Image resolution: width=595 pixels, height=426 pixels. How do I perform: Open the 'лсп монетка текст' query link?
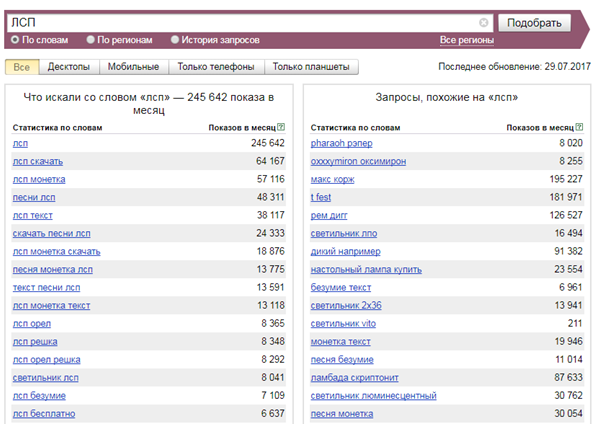tap(52, 306)
